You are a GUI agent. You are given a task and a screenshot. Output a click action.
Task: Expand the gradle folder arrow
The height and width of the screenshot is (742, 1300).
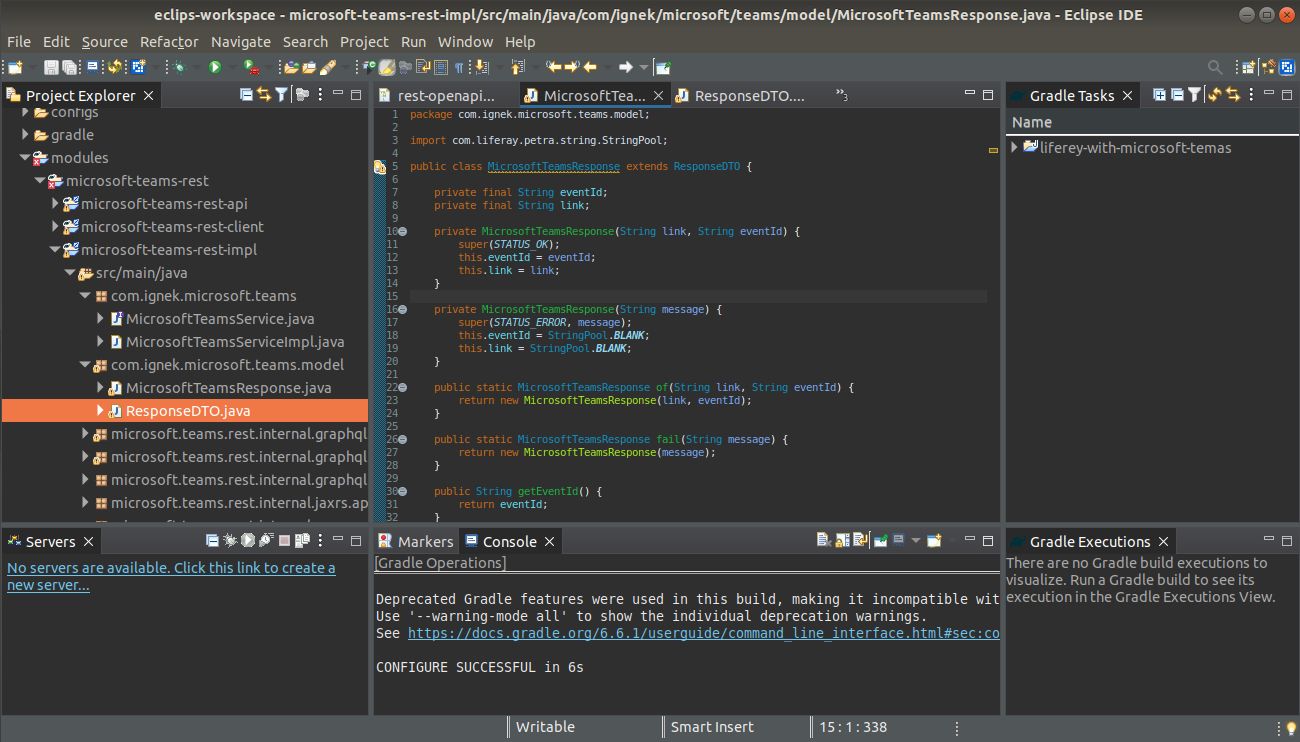point(25,134)
